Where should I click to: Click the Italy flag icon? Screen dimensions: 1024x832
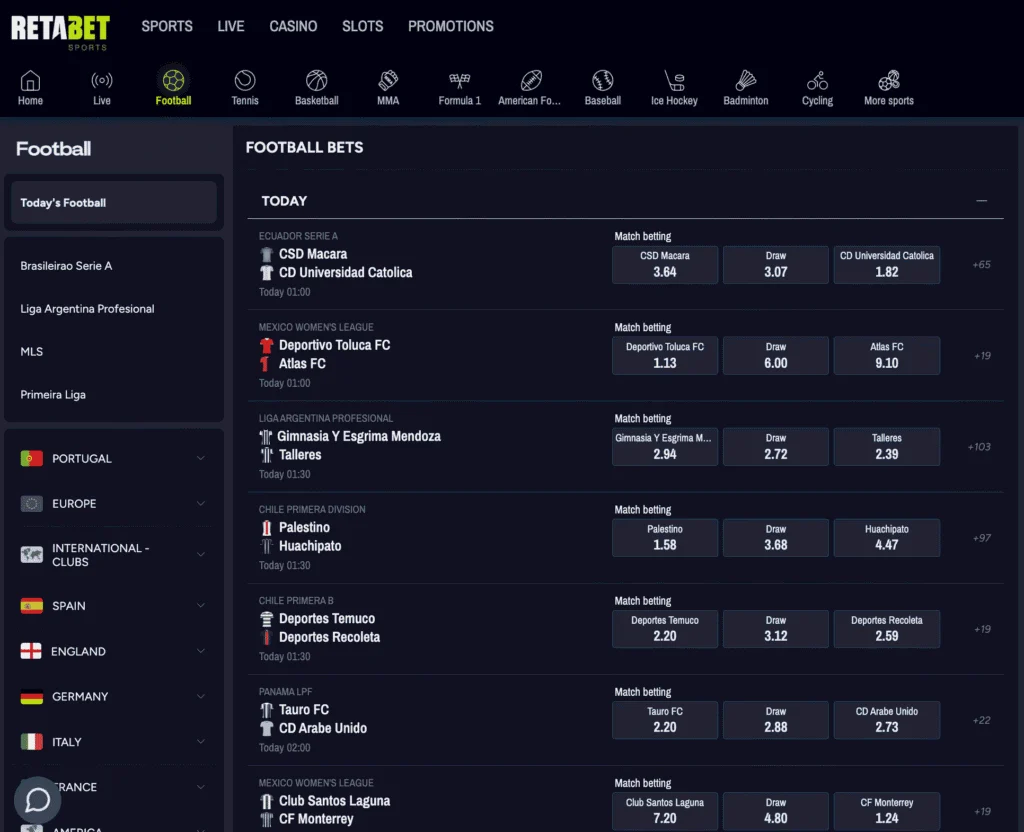(x=31, y=742)
